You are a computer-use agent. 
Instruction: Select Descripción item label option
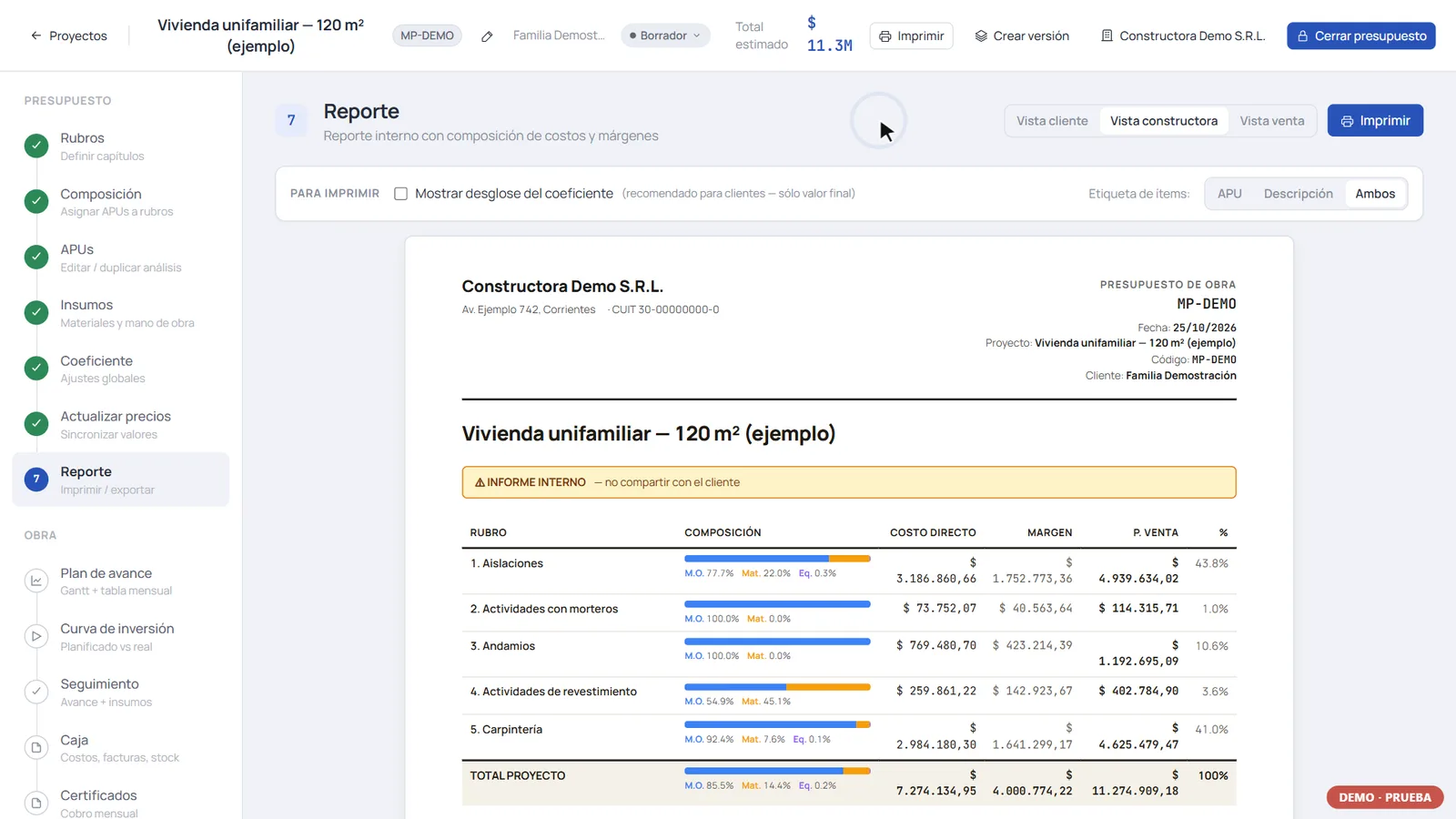coord(1298,194)
